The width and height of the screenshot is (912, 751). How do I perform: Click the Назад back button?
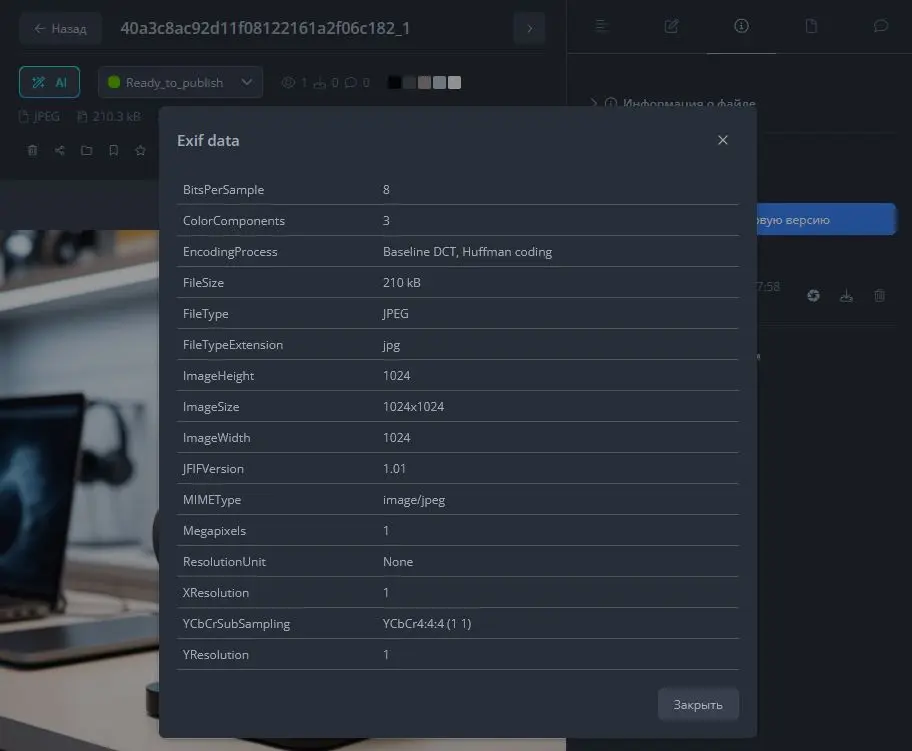point(60,28)
